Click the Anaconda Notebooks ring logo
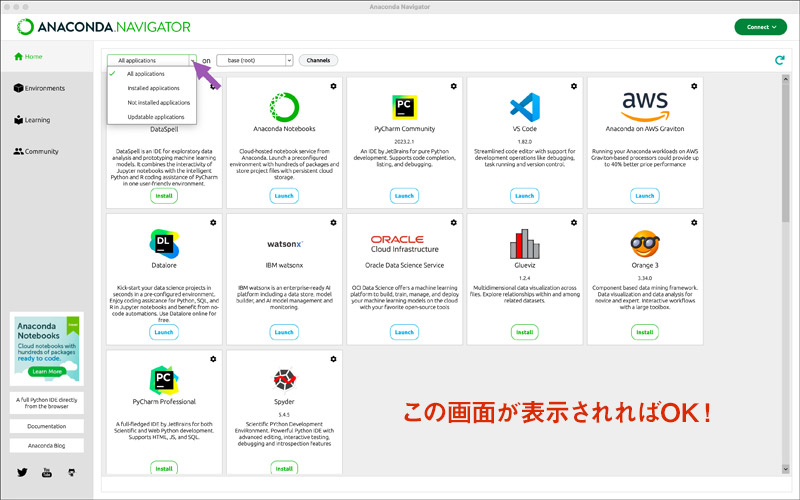 [284, 107]
